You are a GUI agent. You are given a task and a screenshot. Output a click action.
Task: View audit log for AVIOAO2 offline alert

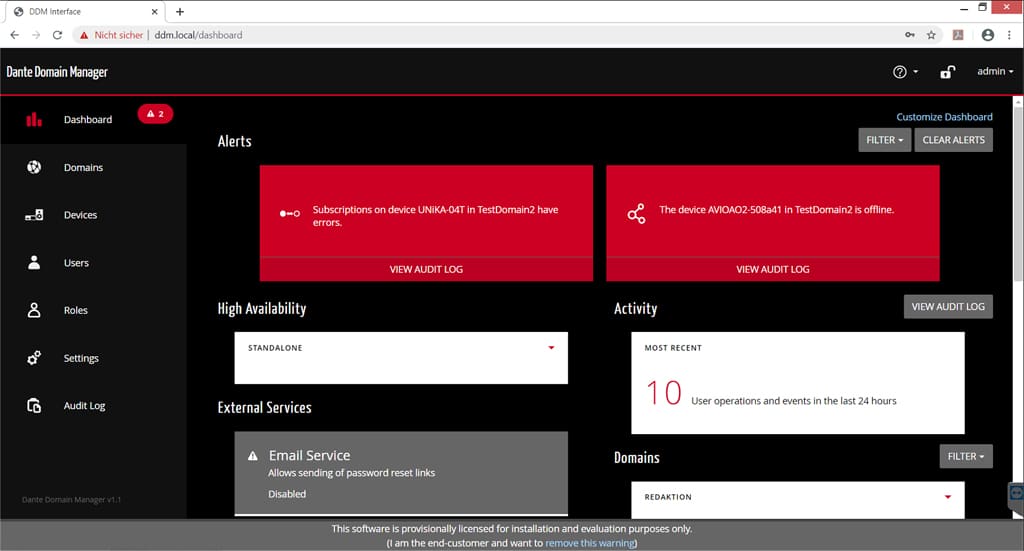coord(773,269)
